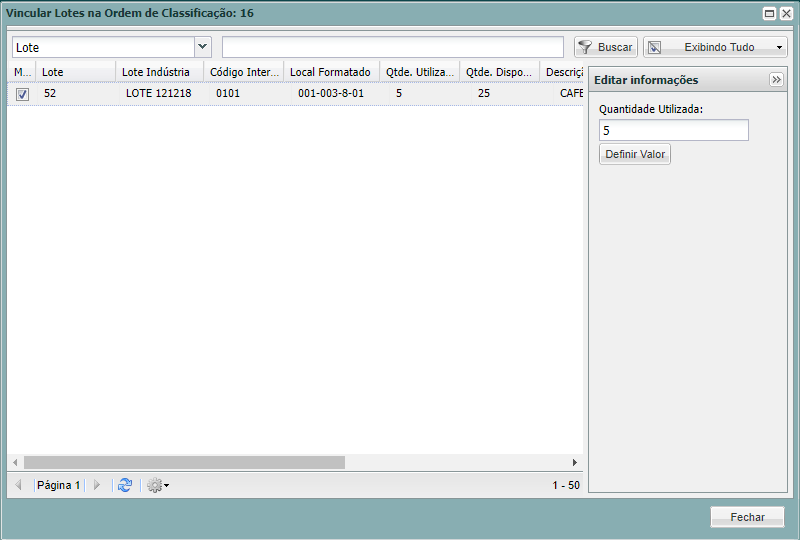The width and height of the screenshot is (800, 540).
Task: Close the Vincular Lotes window
Action: [x=786, y=14]
